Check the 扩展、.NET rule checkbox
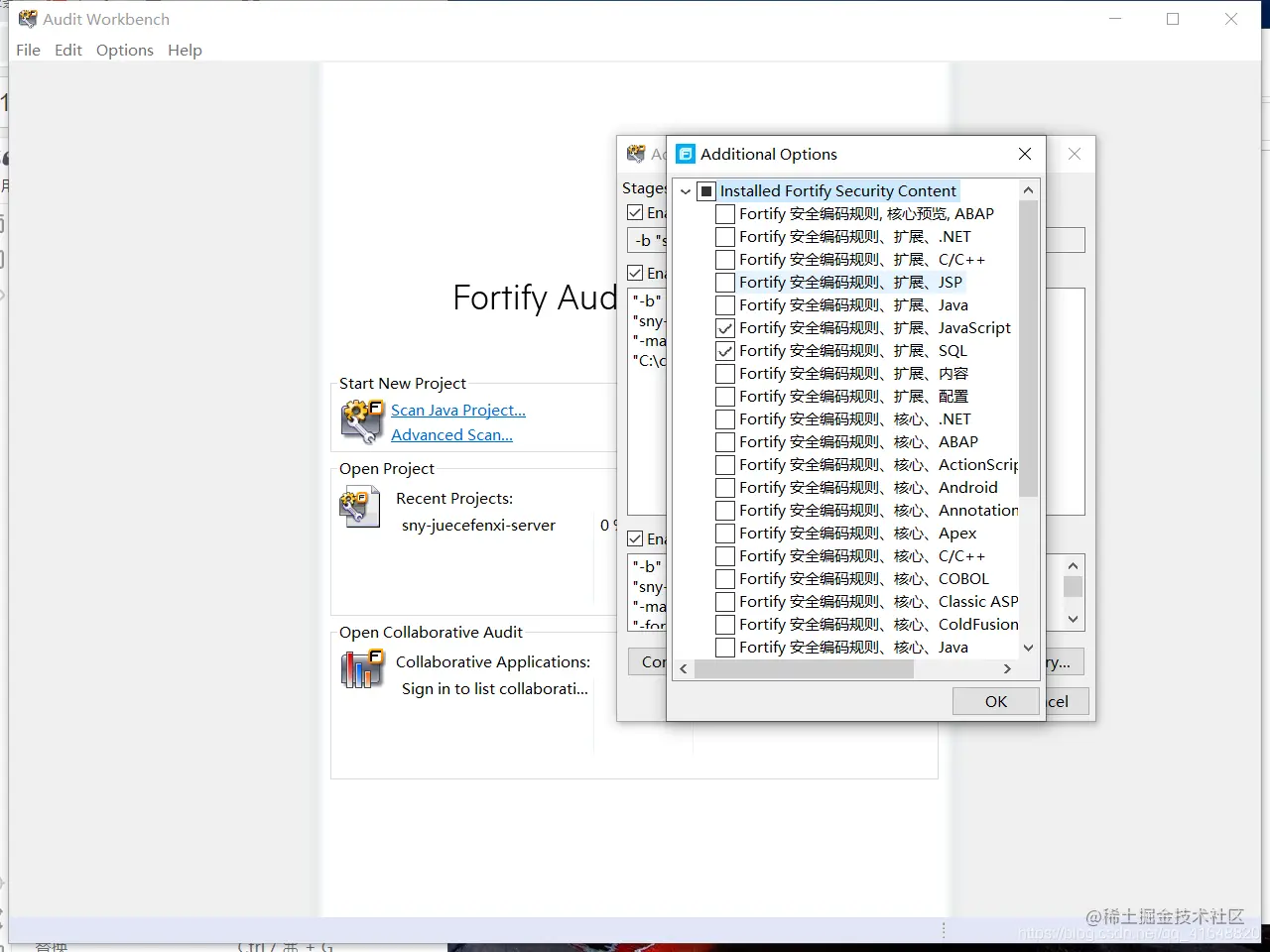 tap(725, 236)
